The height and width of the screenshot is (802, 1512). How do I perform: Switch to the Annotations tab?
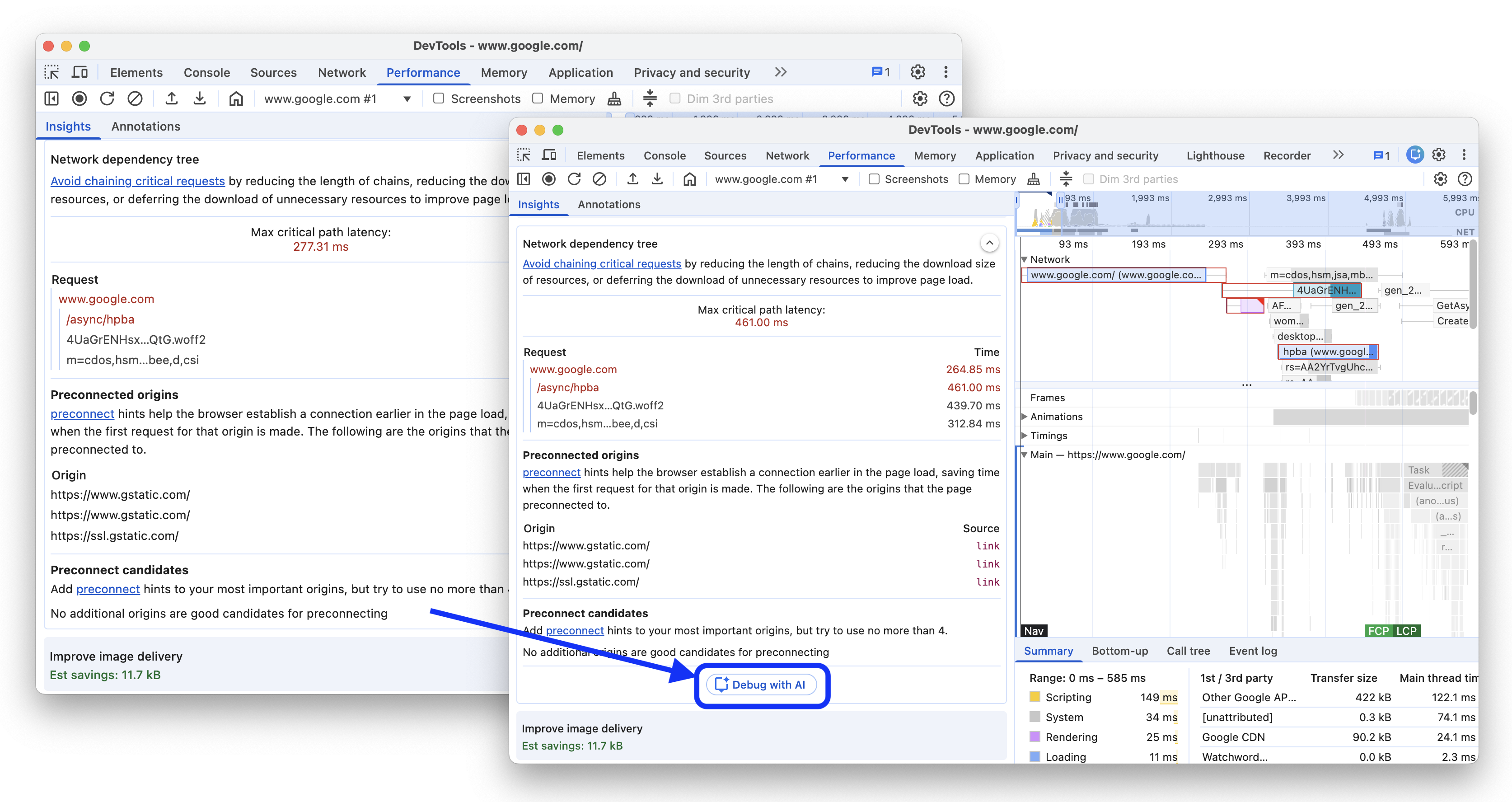[609, 204]
